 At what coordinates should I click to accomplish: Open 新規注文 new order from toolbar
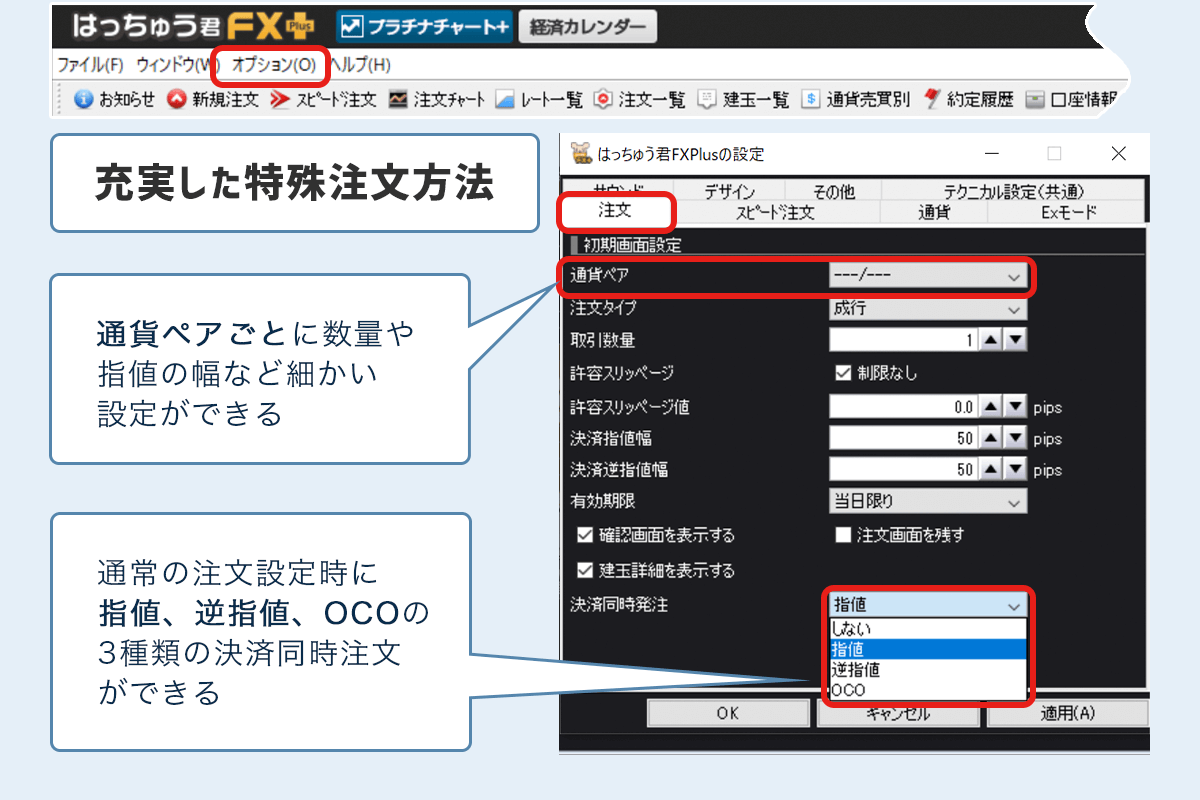coord(212,99)
